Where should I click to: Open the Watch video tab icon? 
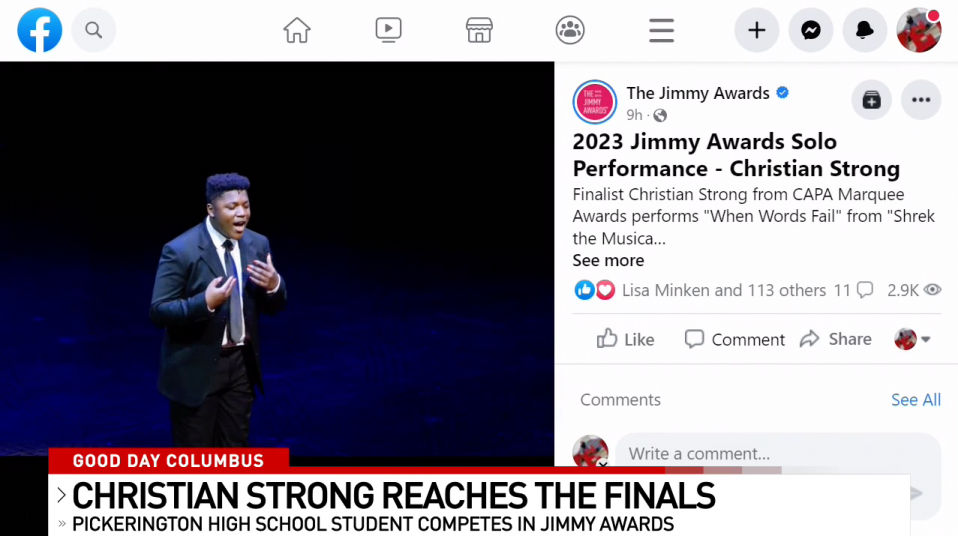(388, 30)
